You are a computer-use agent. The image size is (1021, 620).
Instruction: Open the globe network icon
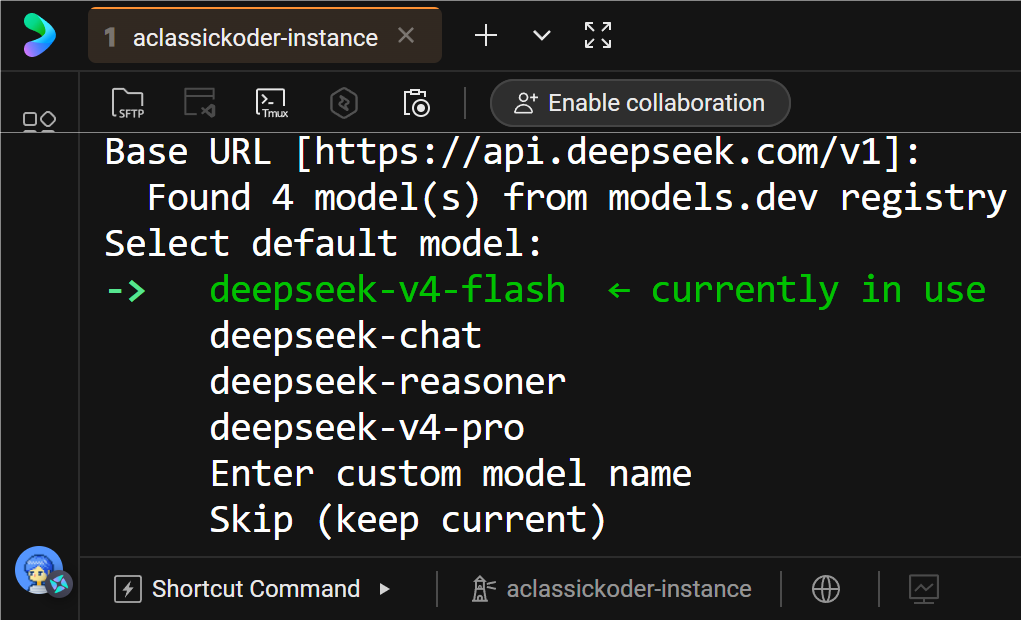click(826, 589)
